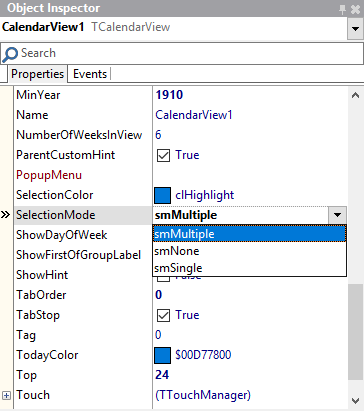Select the Touch property name
Screen dimensions: 364x411
(x=33, y=395)
